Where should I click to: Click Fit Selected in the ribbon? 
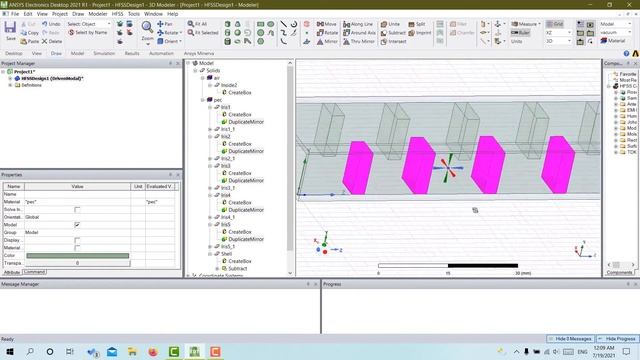tap(203, 33)
